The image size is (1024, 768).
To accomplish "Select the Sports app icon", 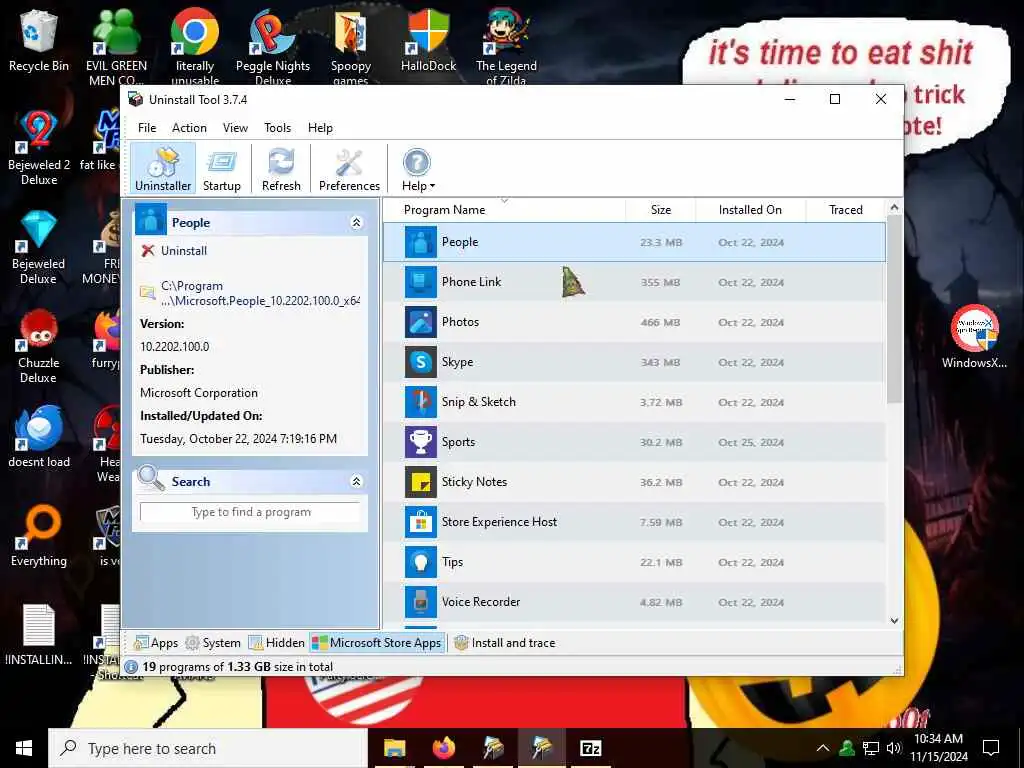I will [x=421, y=442].
